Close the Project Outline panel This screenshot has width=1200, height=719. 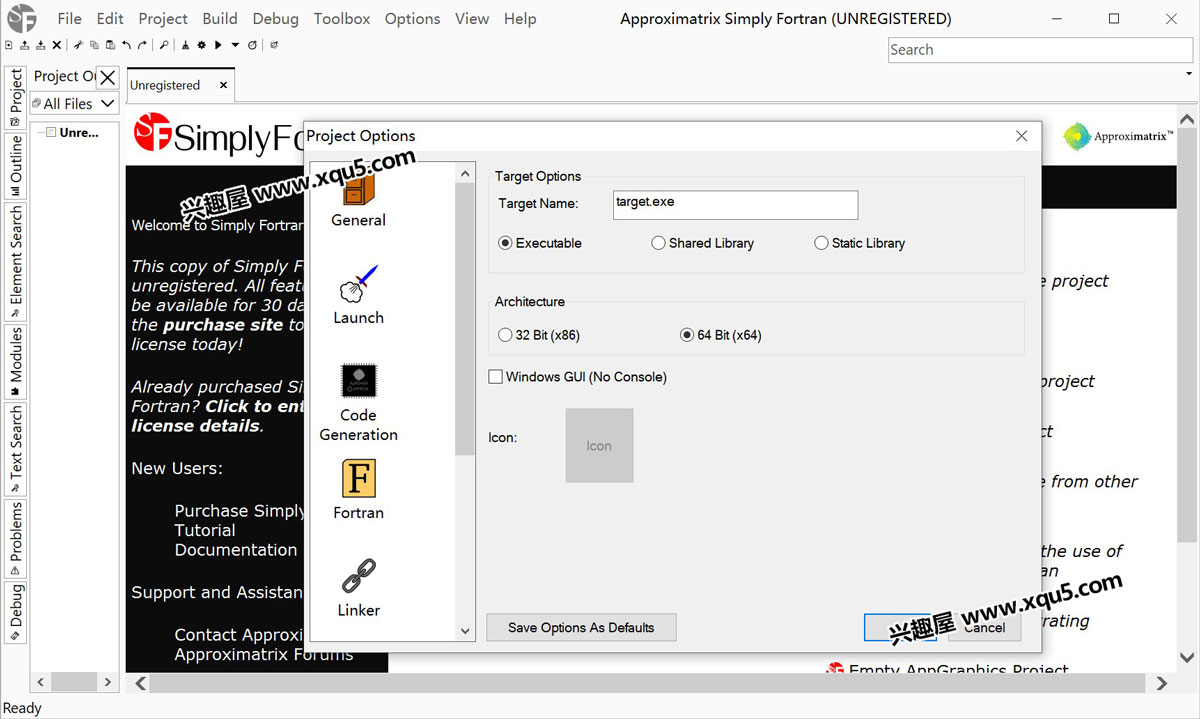click(108, 77)
